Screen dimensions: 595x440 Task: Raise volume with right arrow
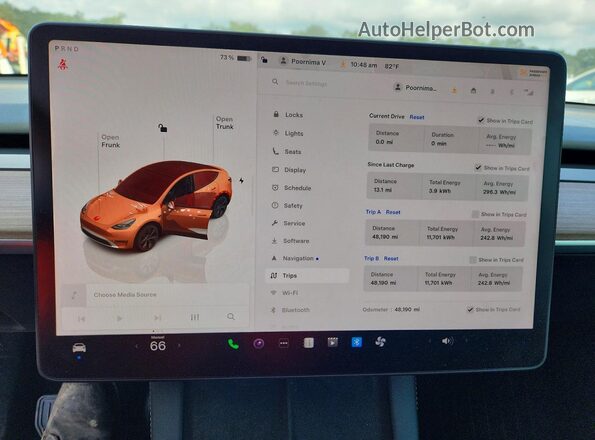466,341
